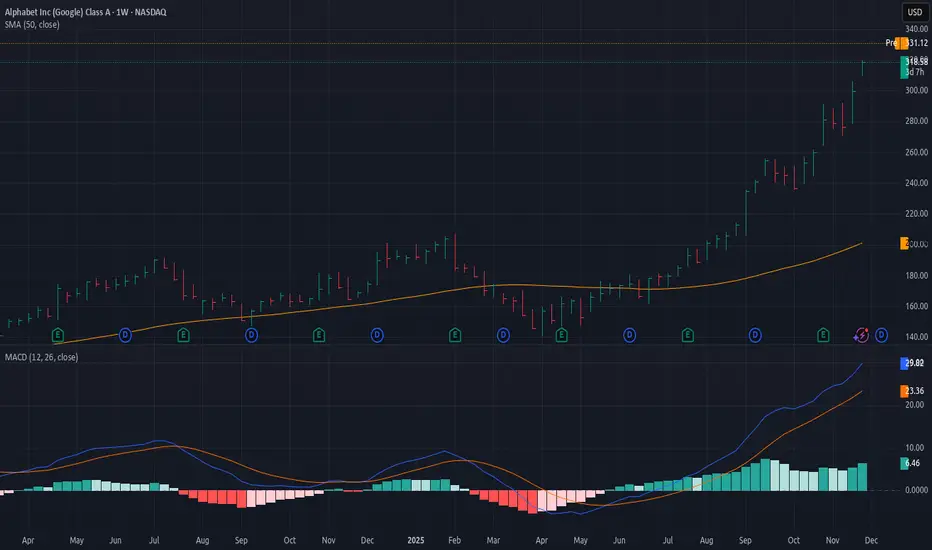
Task: Click the 140.00 price axis label
Action: (x=916, y=337)
